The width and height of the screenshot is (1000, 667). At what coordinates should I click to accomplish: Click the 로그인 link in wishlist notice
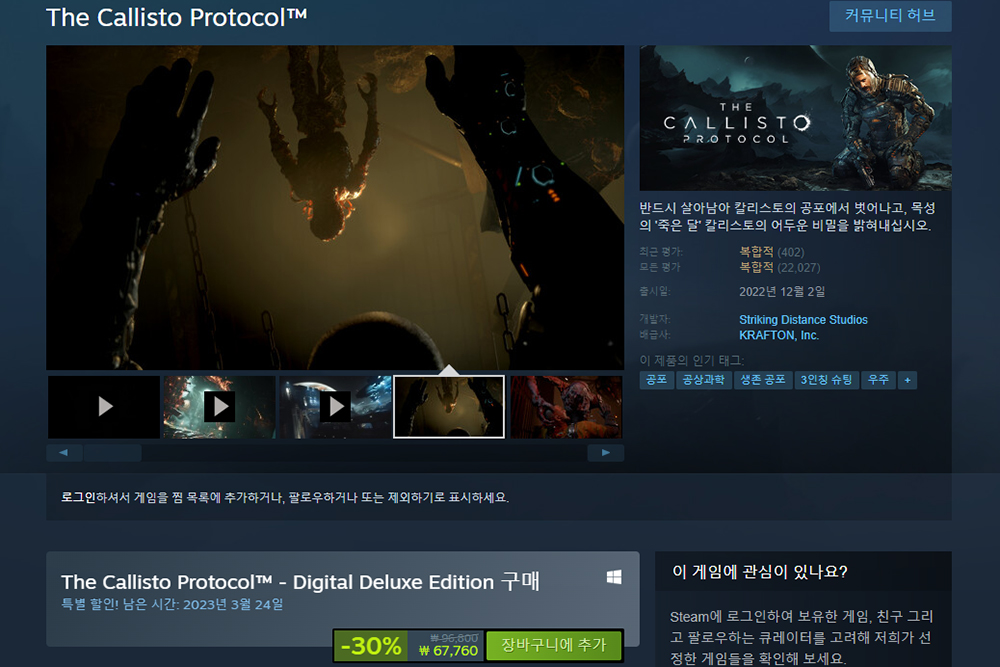78,497
